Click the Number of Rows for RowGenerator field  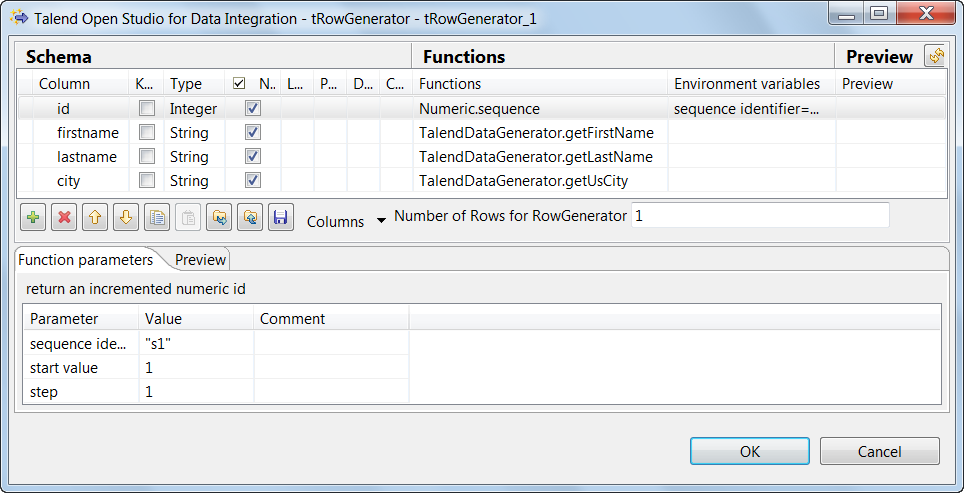[x=759, y=215]
